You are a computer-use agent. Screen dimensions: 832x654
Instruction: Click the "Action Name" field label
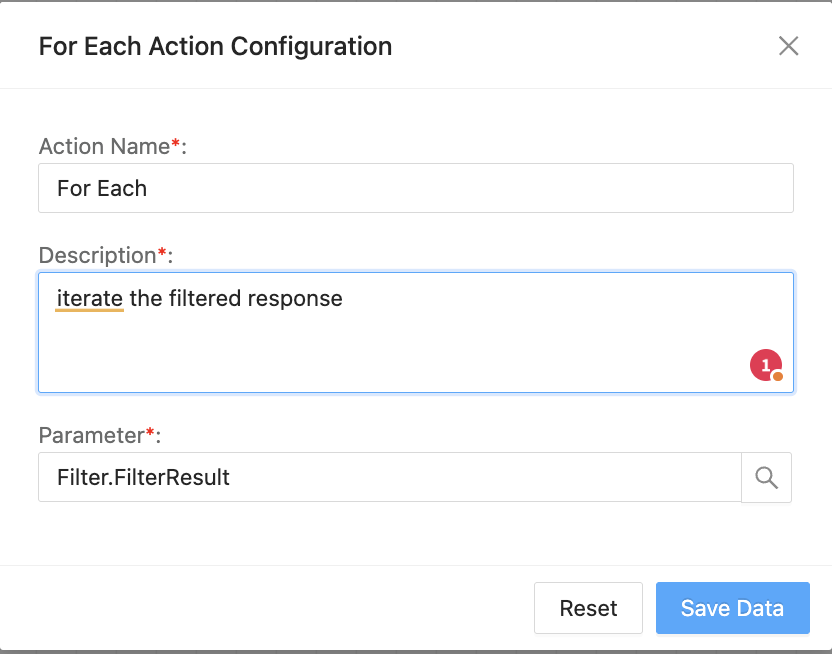104,146
